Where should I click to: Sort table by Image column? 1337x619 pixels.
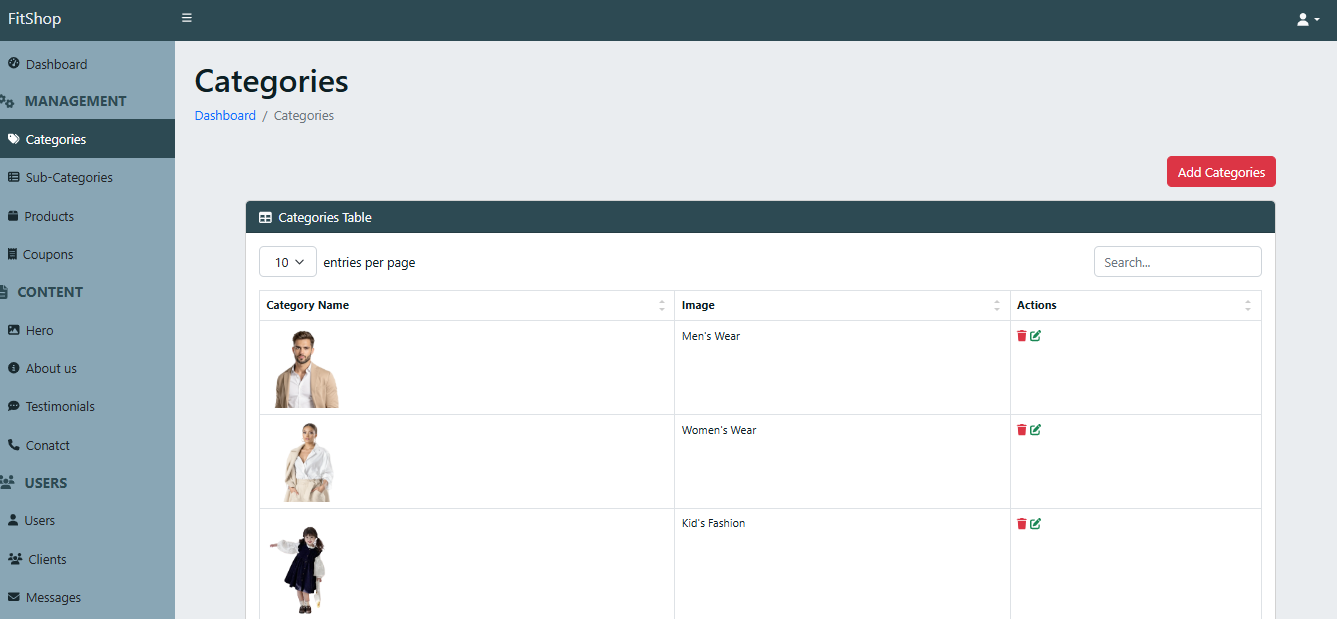coord(698,305)
